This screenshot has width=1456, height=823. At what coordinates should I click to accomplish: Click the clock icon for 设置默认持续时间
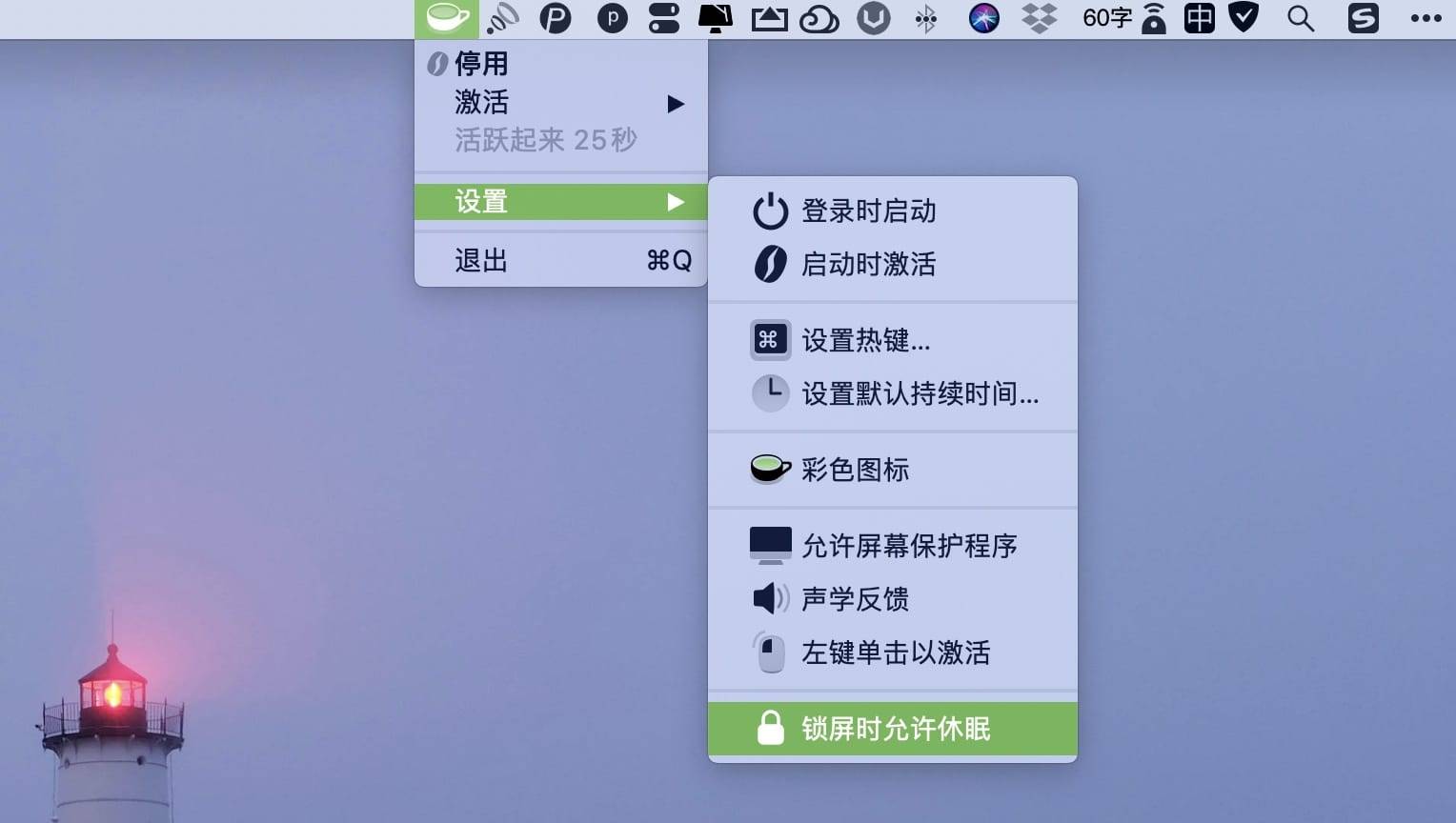(x=770, y=392)
